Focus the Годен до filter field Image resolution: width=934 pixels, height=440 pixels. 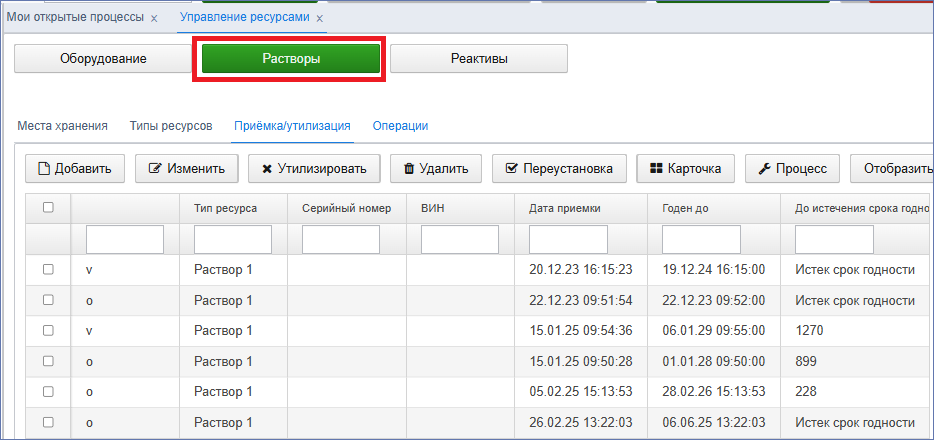[701, 239]
